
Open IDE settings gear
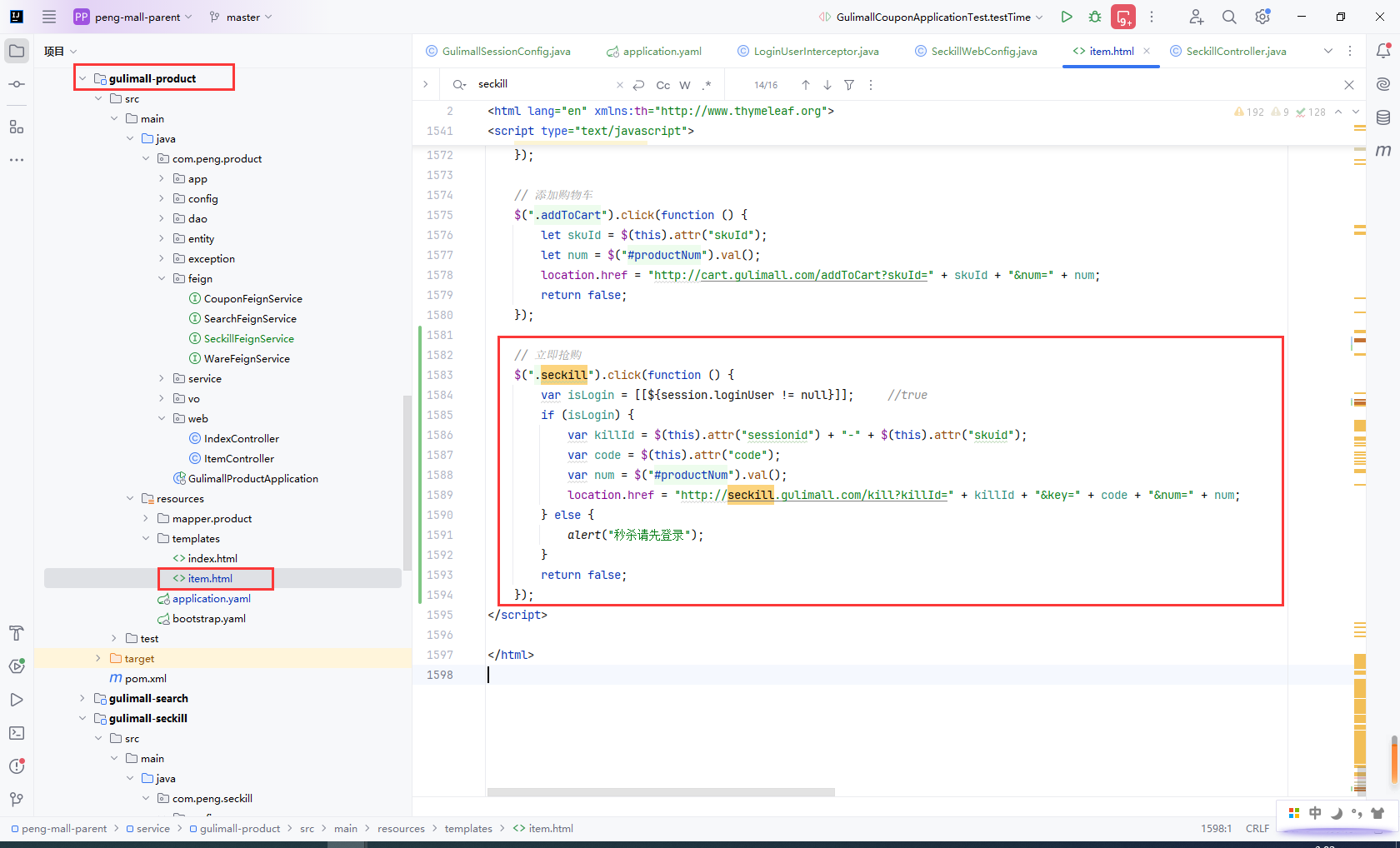[1262, 17]
